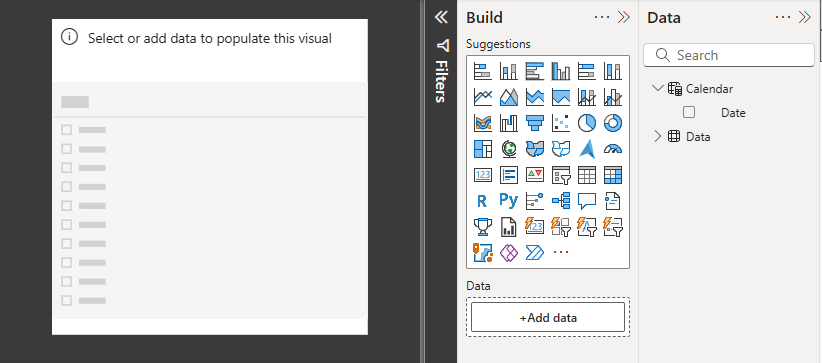Select the new List slicer visual
Viewport: 822px width, 363px height.
pyautogui.click(x=613, y=227)
